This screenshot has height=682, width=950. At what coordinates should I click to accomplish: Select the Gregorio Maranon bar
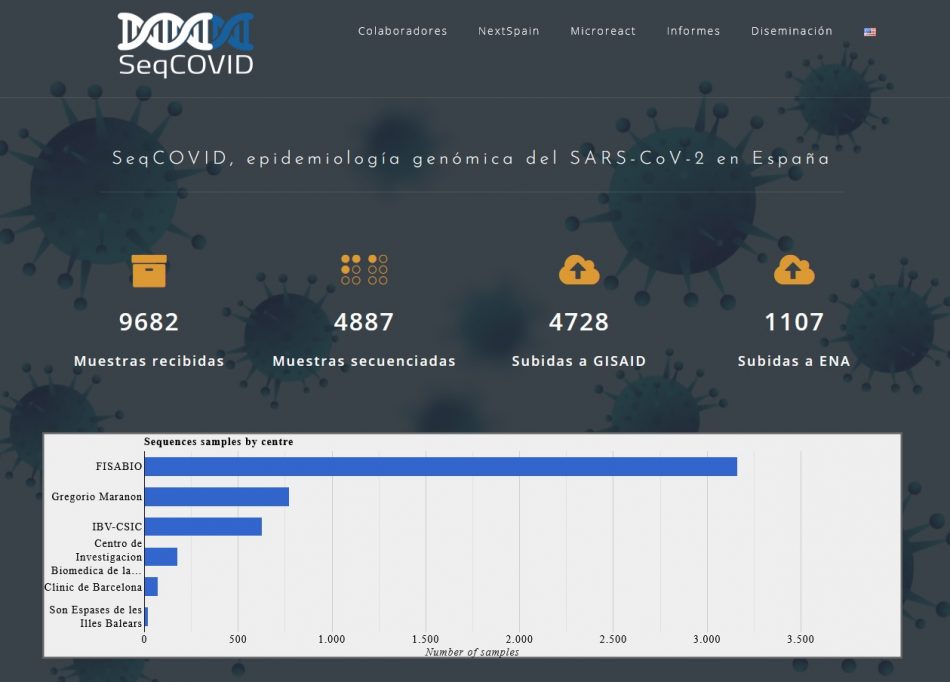(x=217, y=497)
